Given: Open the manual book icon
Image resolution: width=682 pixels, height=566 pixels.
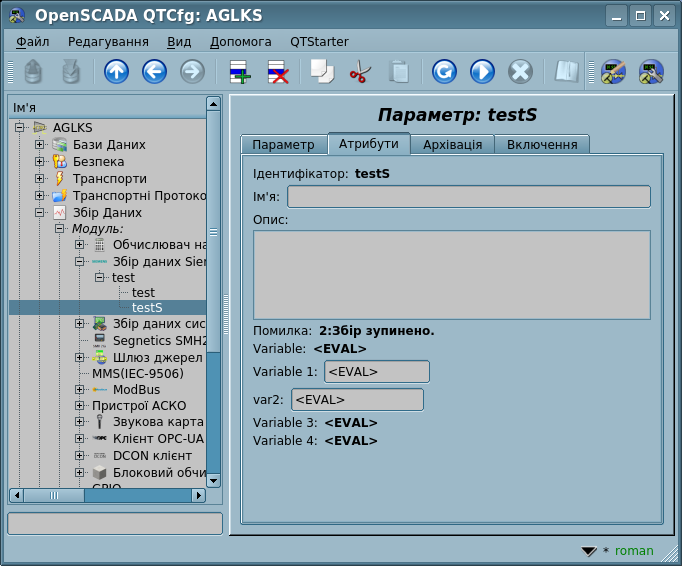Looking at the screenshot, I should [567, 71].
